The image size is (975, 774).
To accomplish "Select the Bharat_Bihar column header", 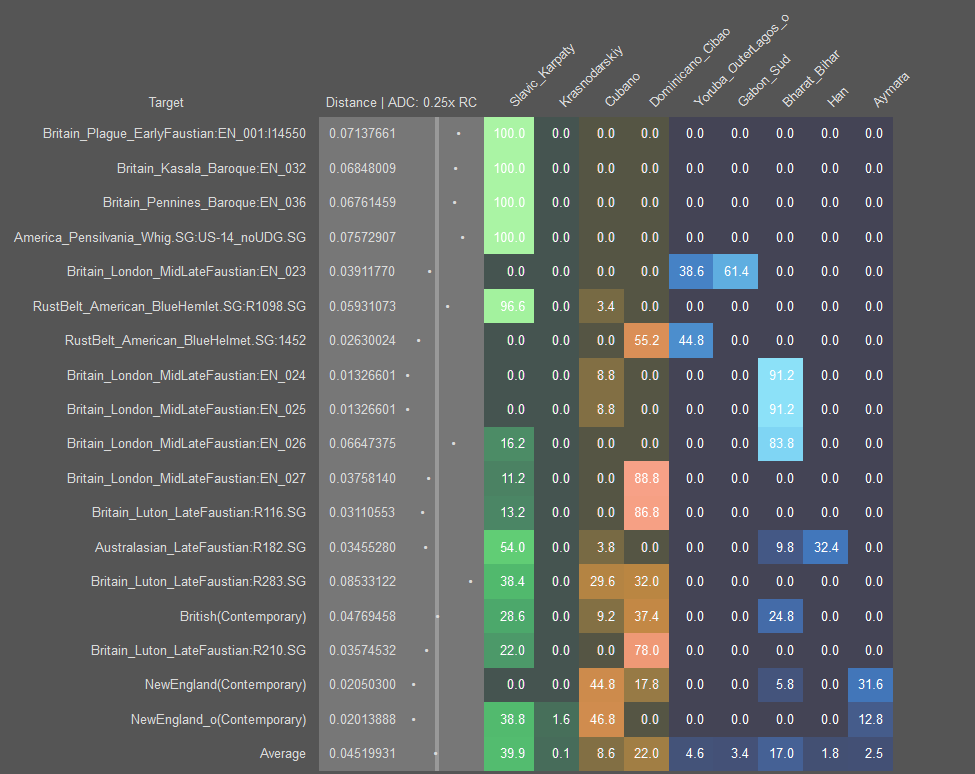I will click(811, 78).
